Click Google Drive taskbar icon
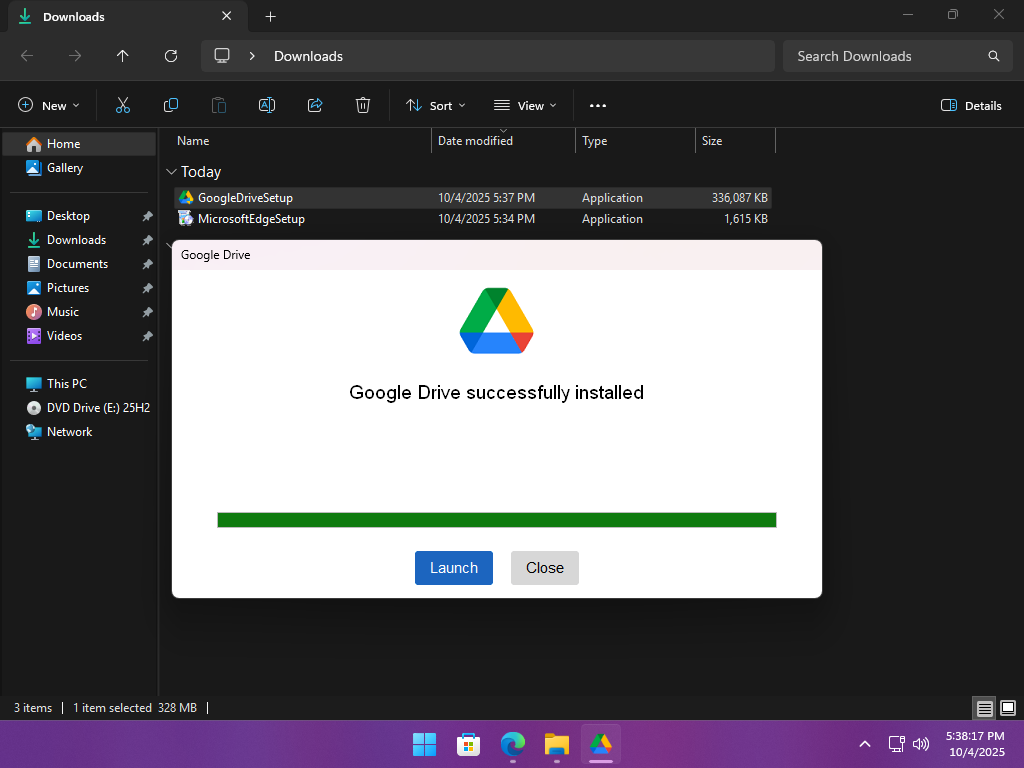The height and width of the screenshot is (768, 1024). 601,744
